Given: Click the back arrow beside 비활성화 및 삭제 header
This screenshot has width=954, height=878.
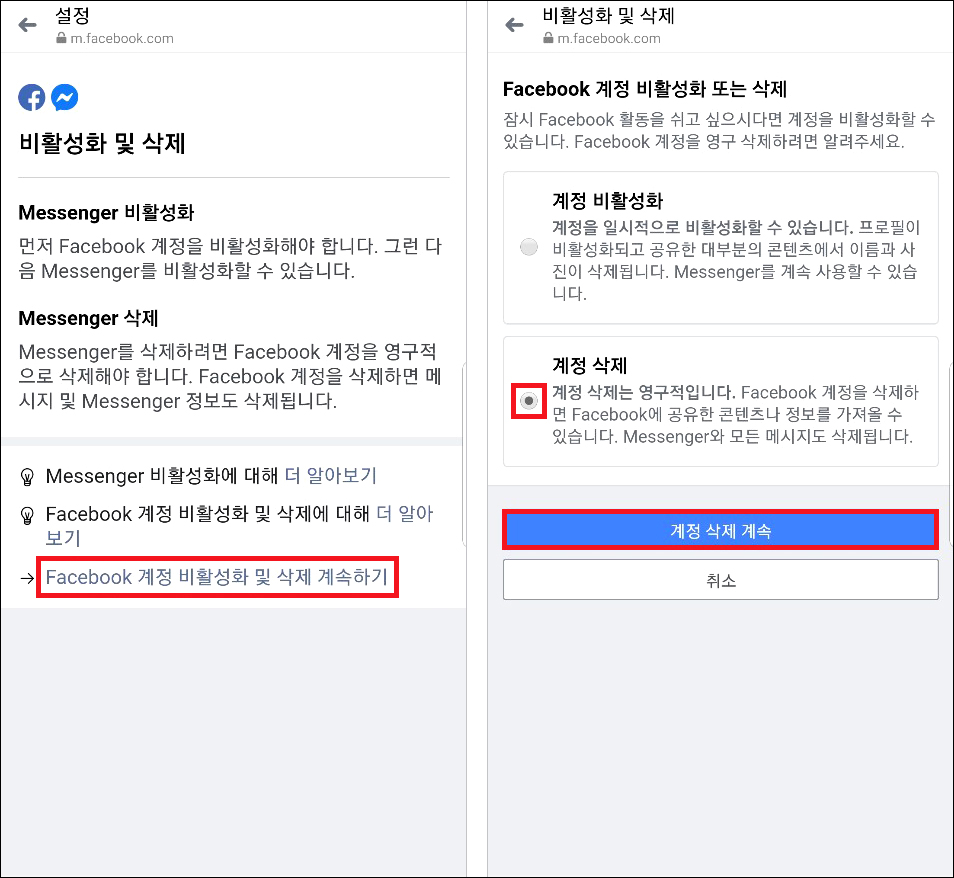Looking at the screenshot, I should point(514,25).
